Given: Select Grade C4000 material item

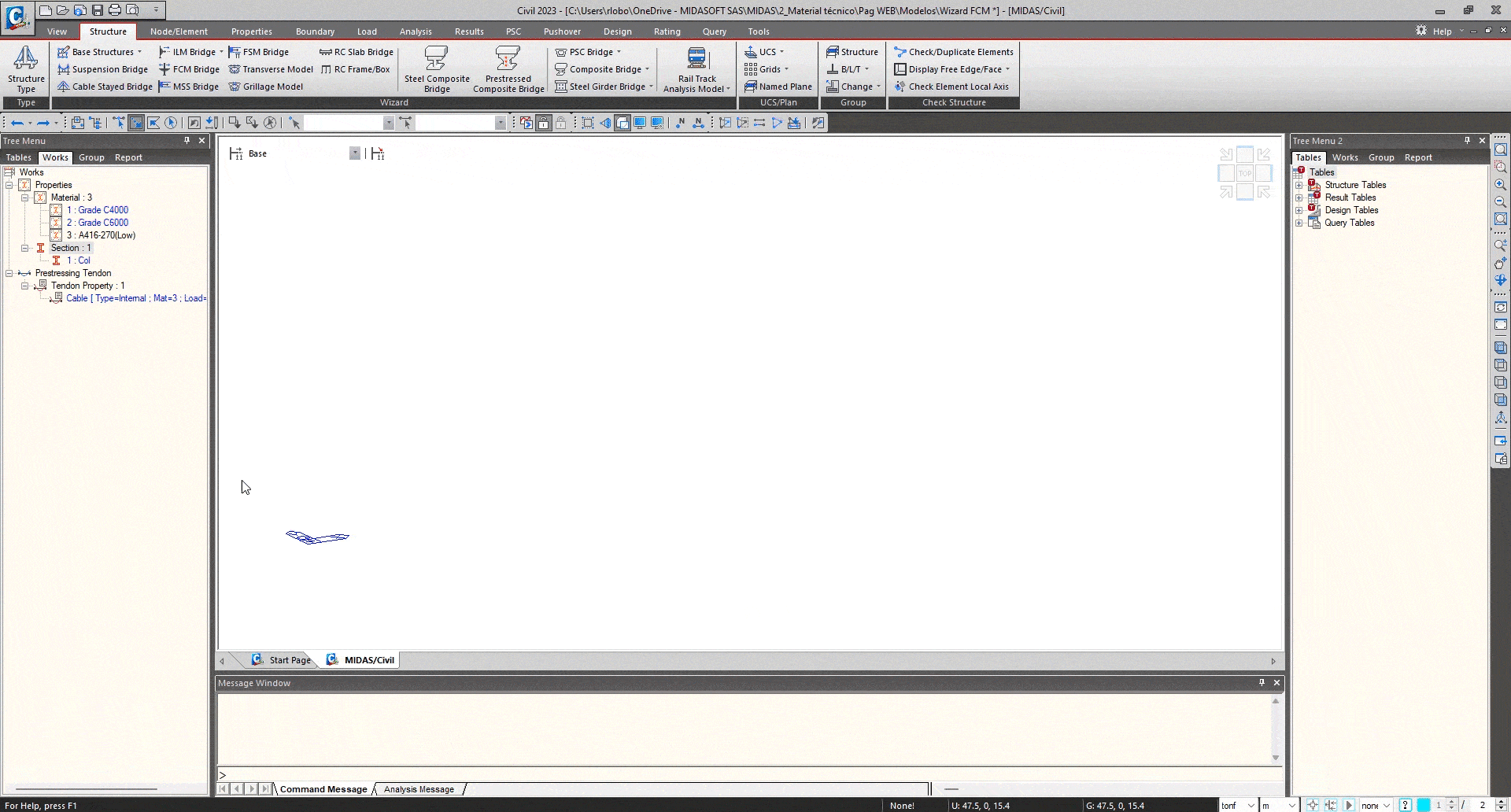Looking at the screenshot, I should coord(98,210).
